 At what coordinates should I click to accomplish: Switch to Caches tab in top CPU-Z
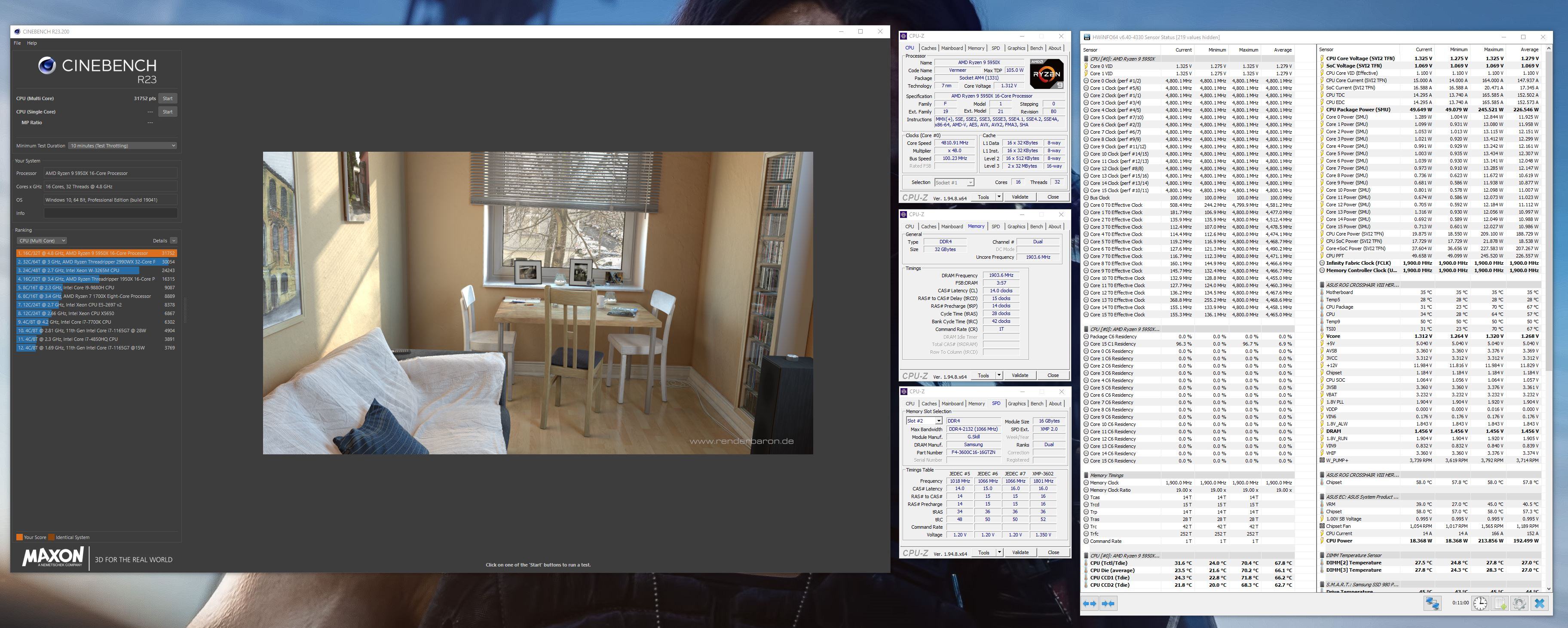point(928,48)
